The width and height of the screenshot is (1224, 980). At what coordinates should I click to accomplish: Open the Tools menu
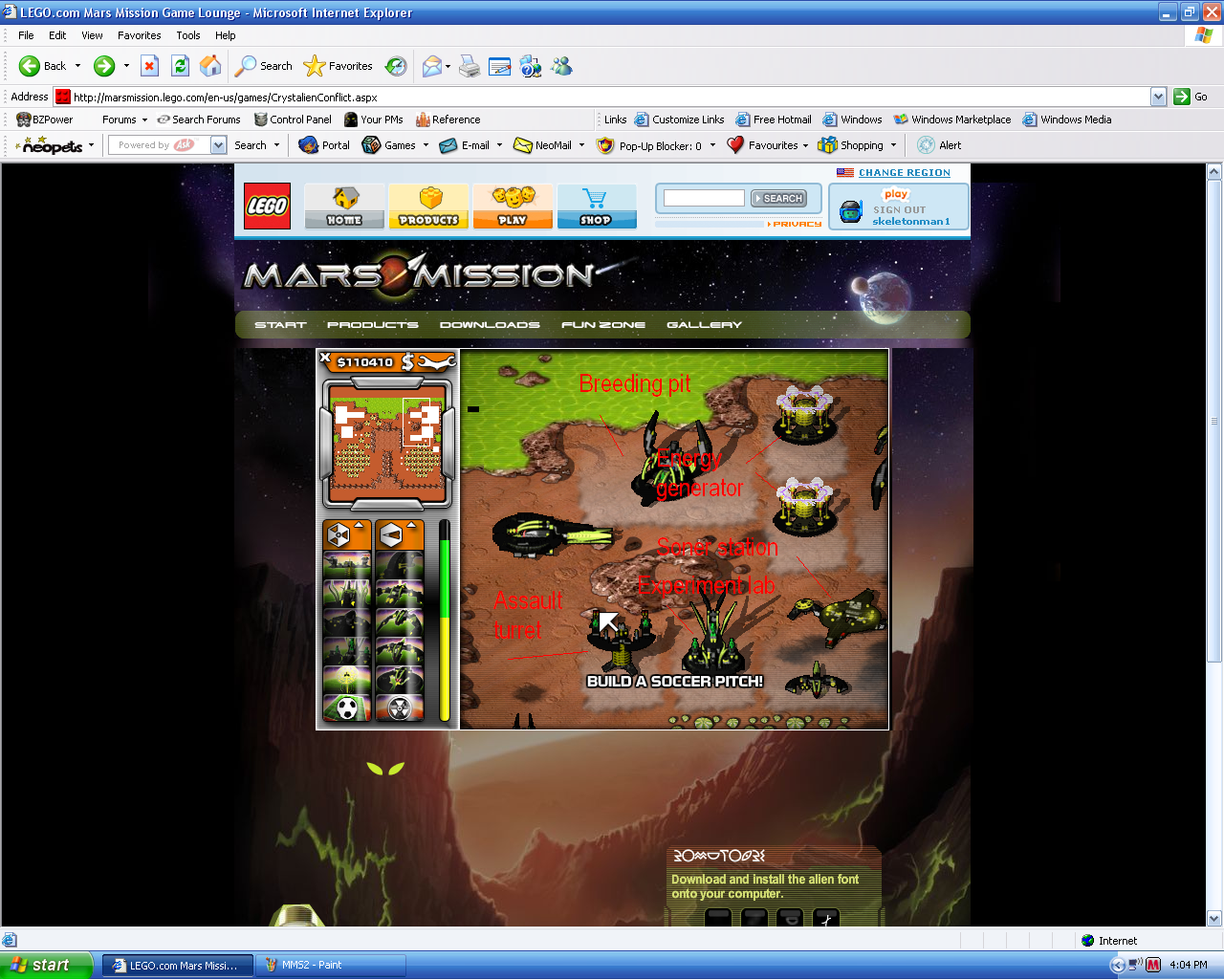[188, 35]
